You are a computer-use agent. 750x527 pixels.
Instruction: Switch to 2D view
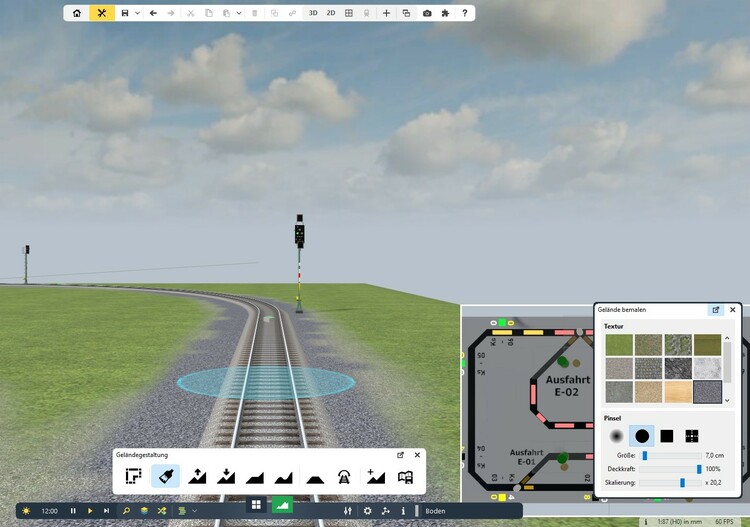[331, 13]
